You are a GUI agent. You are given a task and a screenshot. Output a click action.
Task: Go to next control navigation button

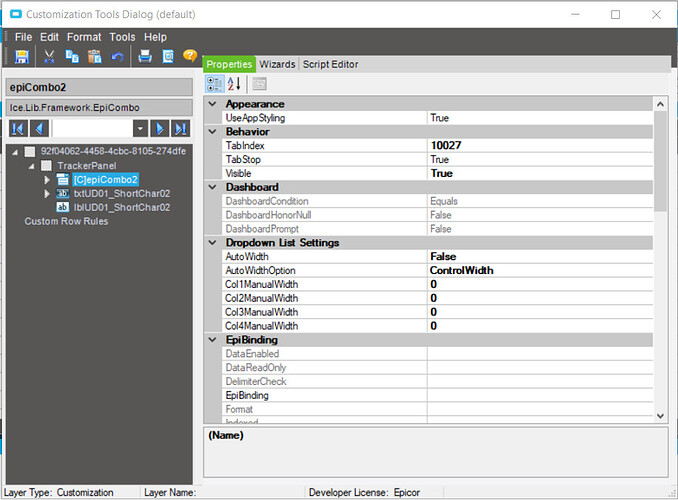pos(160,128)
